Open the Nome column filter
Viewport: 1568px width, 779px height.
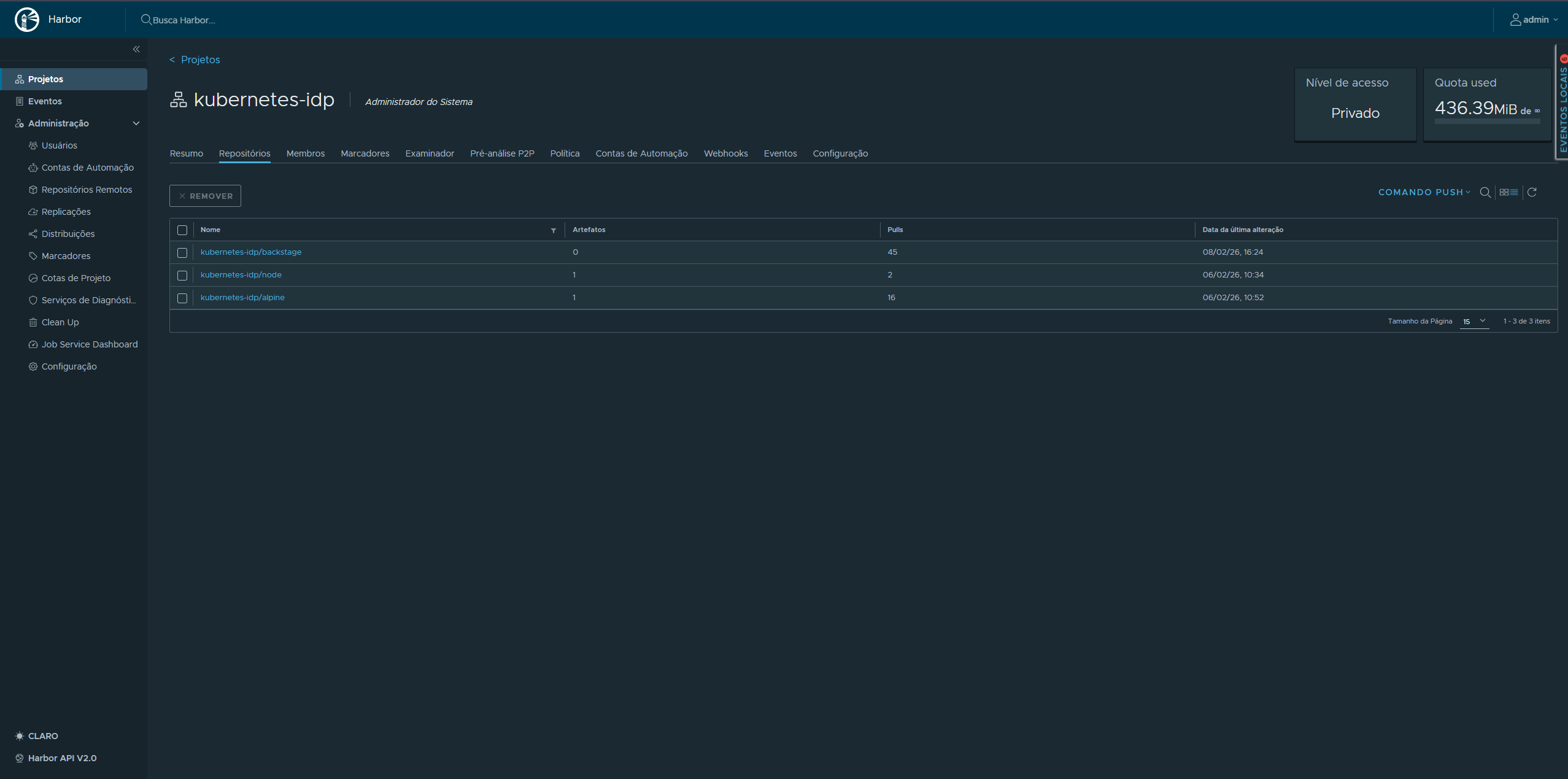click(553, 230)
